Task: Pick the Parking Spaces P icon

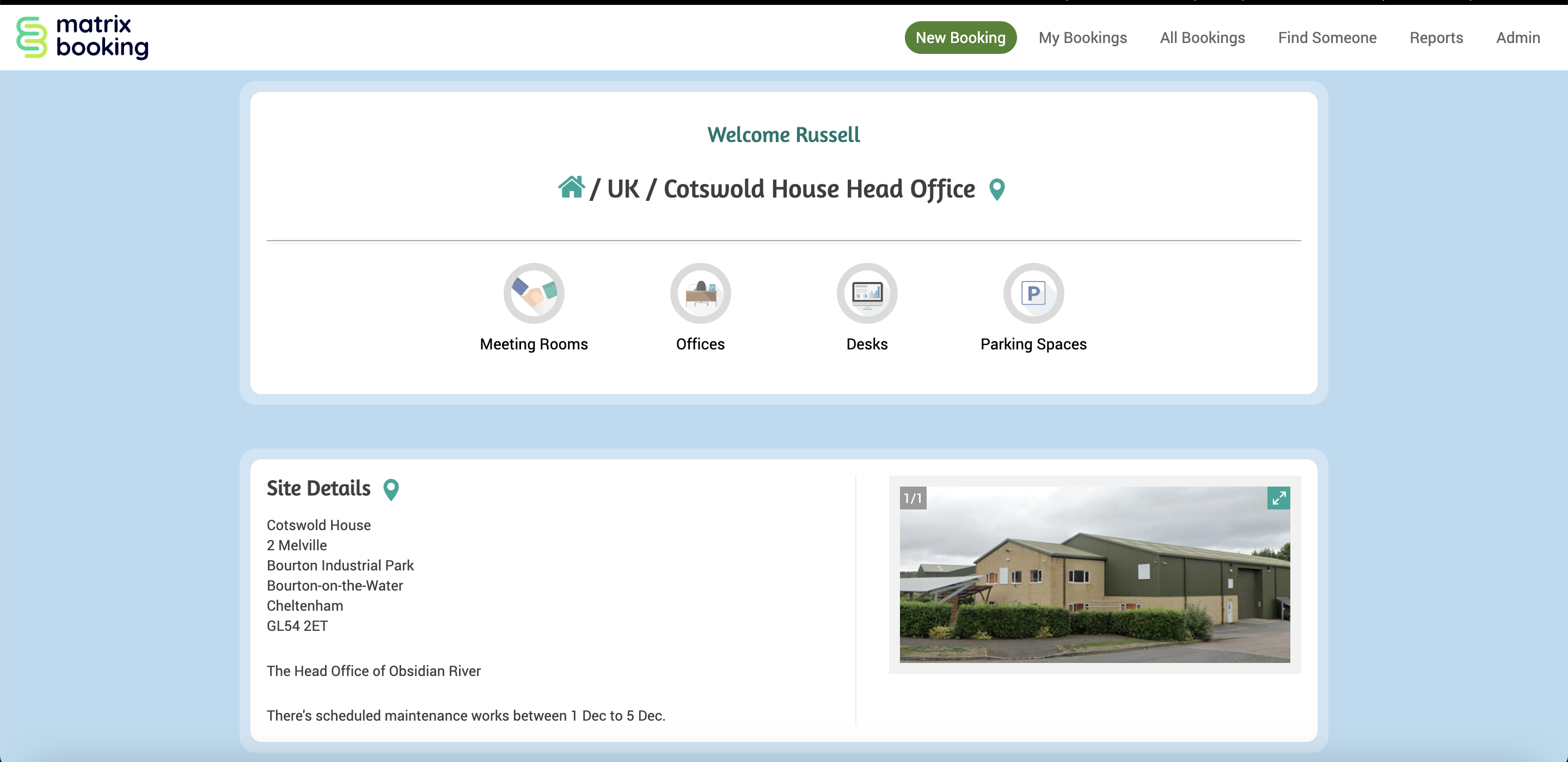Action: coord(1033,293)
